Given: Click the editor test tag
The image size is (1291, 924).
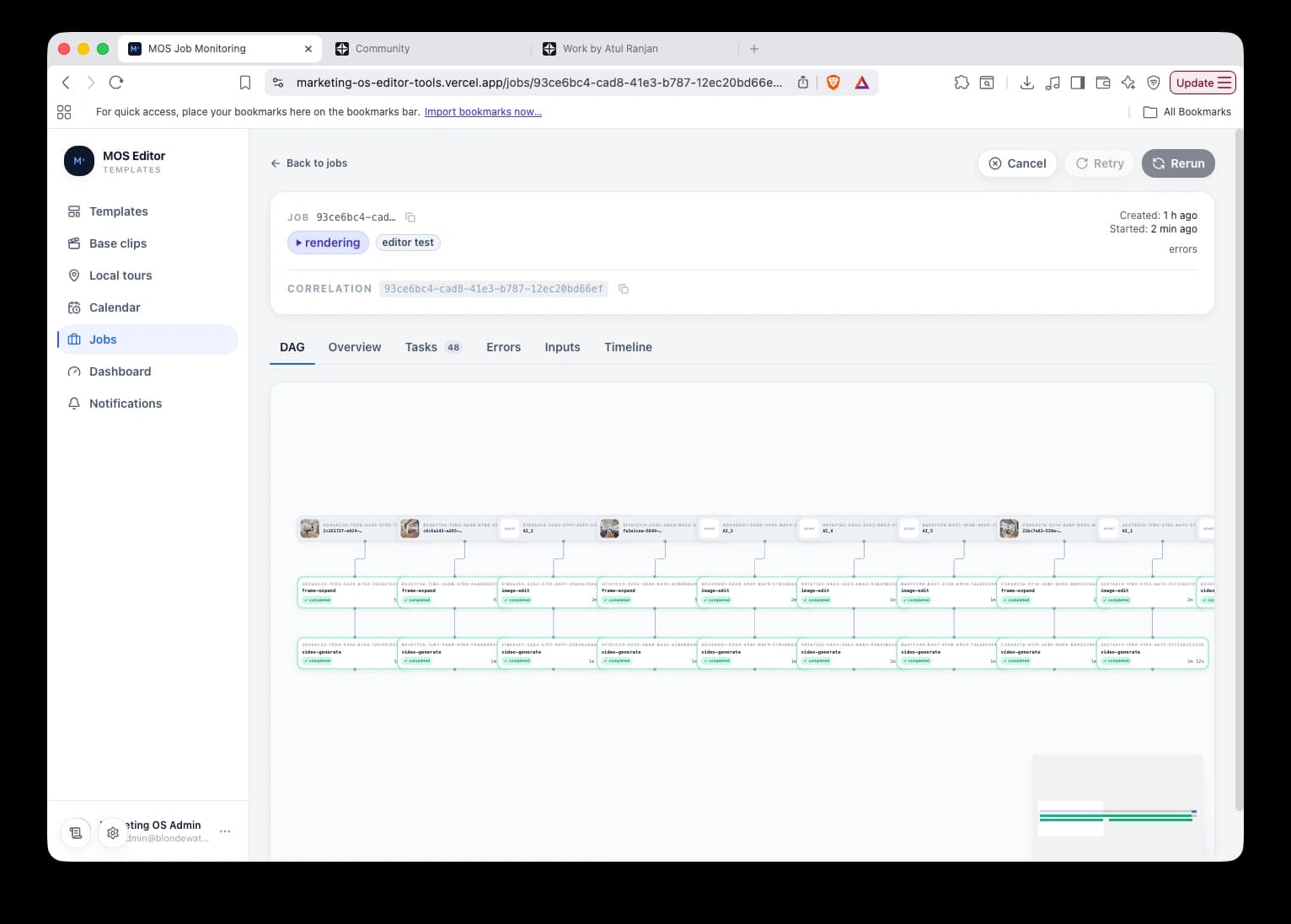Looking at the screenshot, I should point(408,243).
